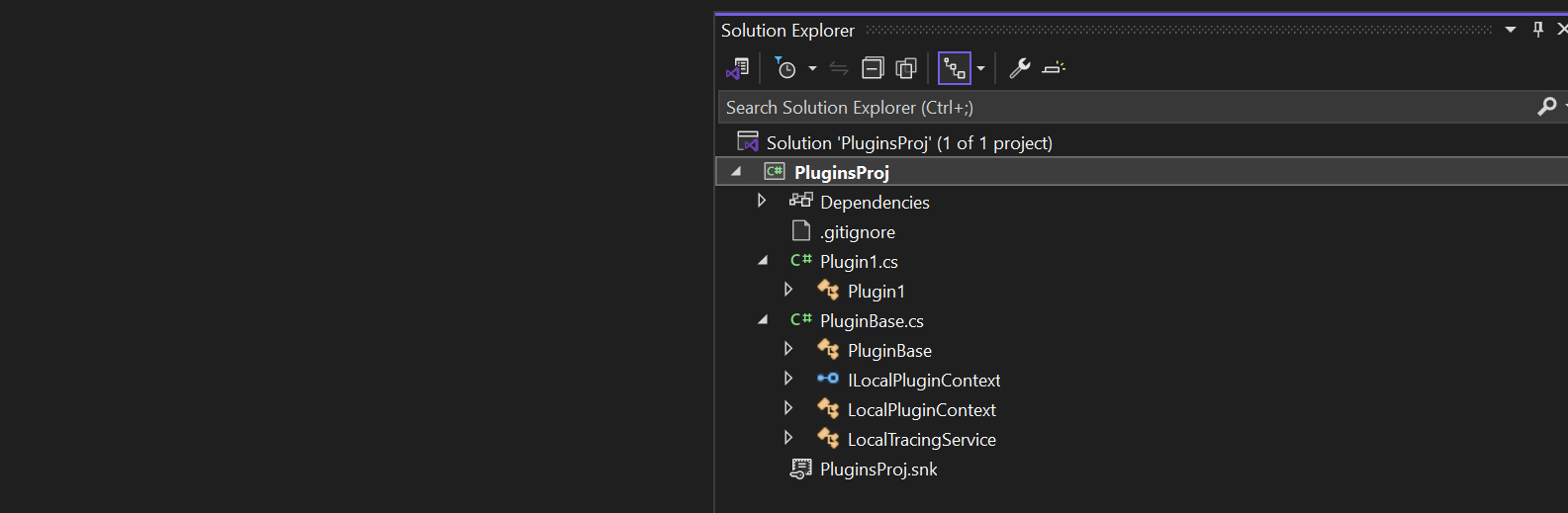Select the LocalTracingService class
Viewport: 1568px width, 513px height.
tap(921, 440)
